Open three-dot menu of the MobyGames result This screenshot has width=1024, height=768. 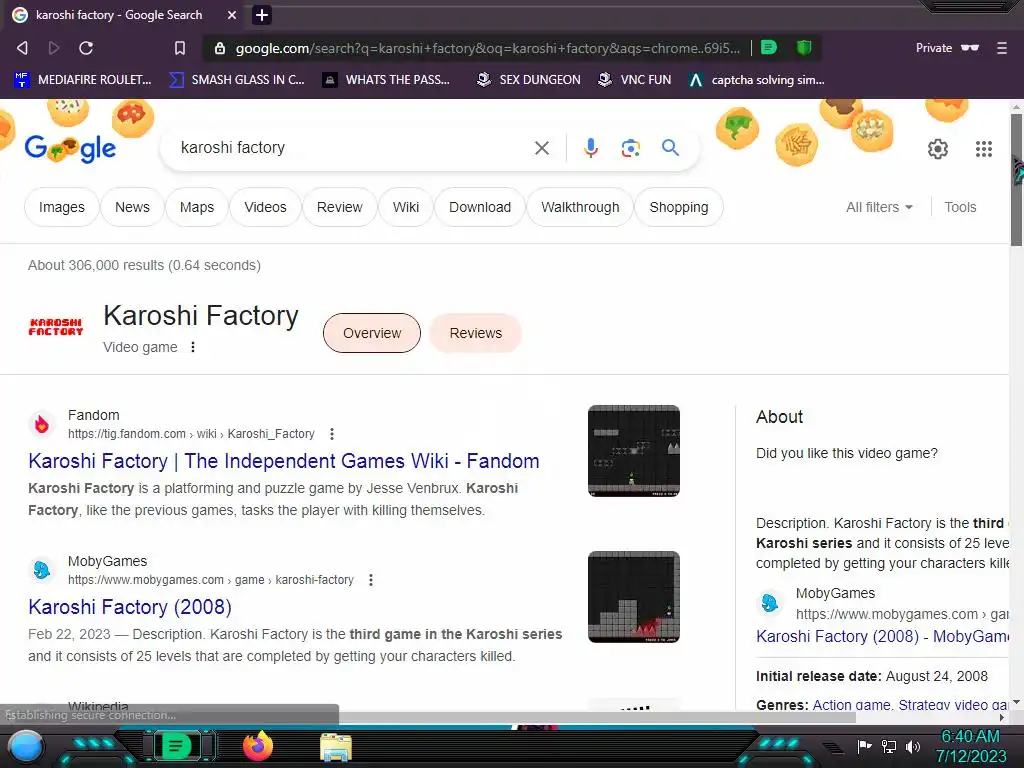[x=371, y=580]
